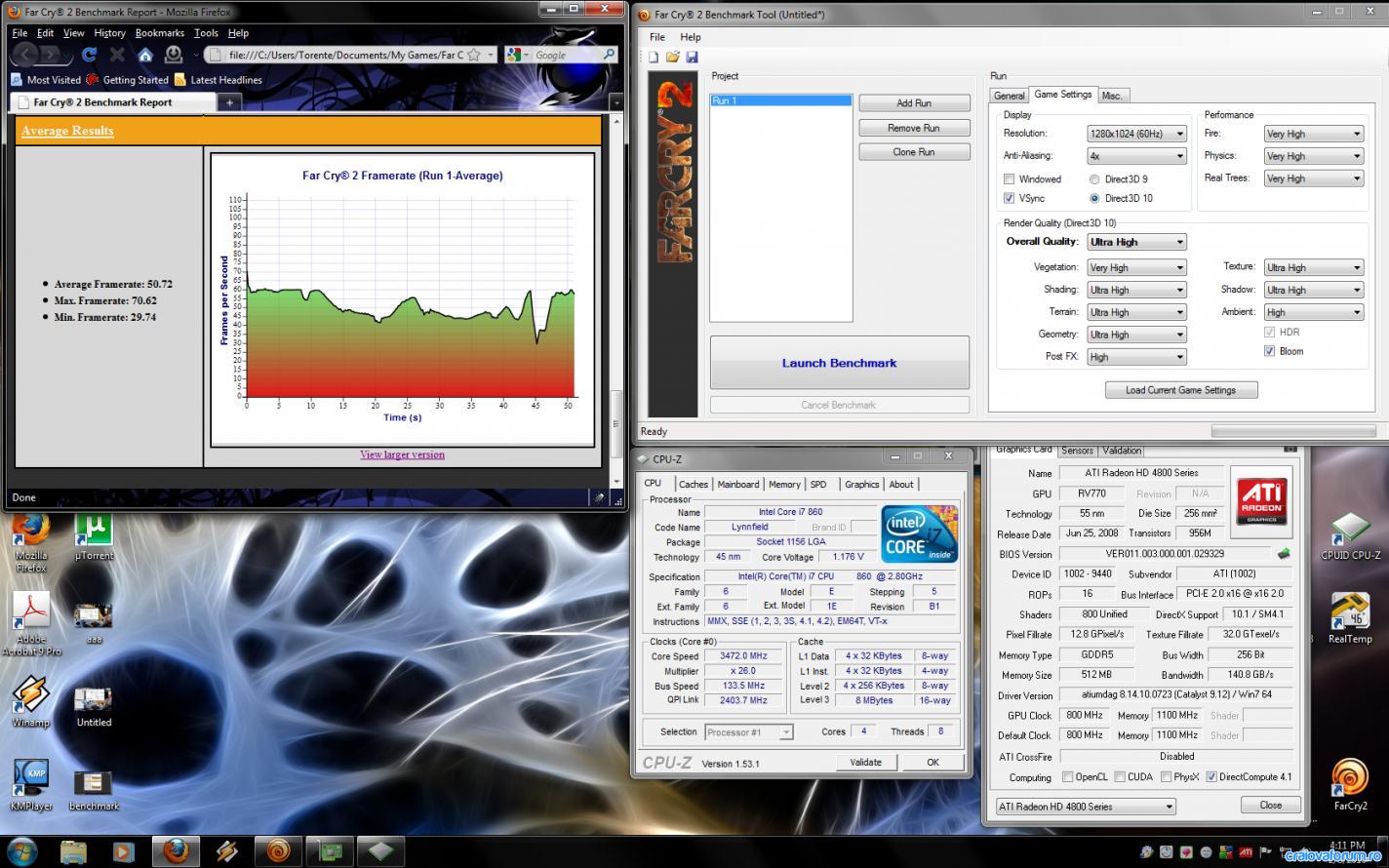Toggle the PhysX checkbox in GPU-Z
Viewport: 1389px width, 868px height.
(1165, 777)
